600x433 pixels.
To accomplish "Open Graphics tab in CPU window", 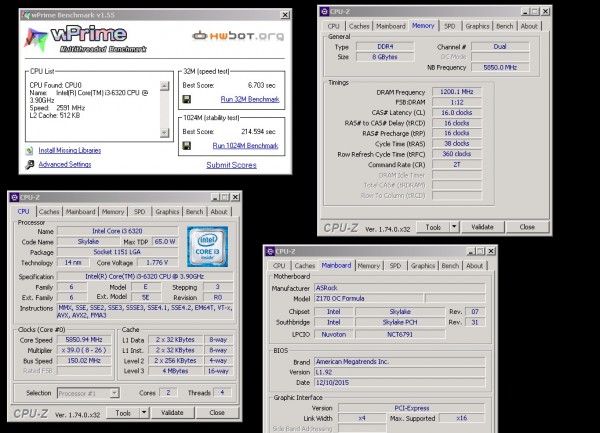I will (x=167, y=212).
